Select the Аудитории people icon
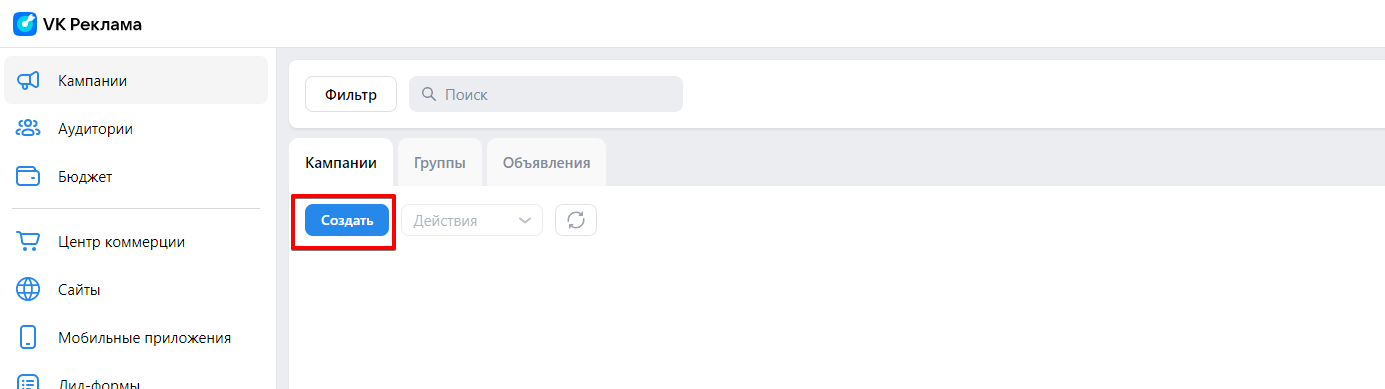 pyautogui.click(x=28, y=128)
